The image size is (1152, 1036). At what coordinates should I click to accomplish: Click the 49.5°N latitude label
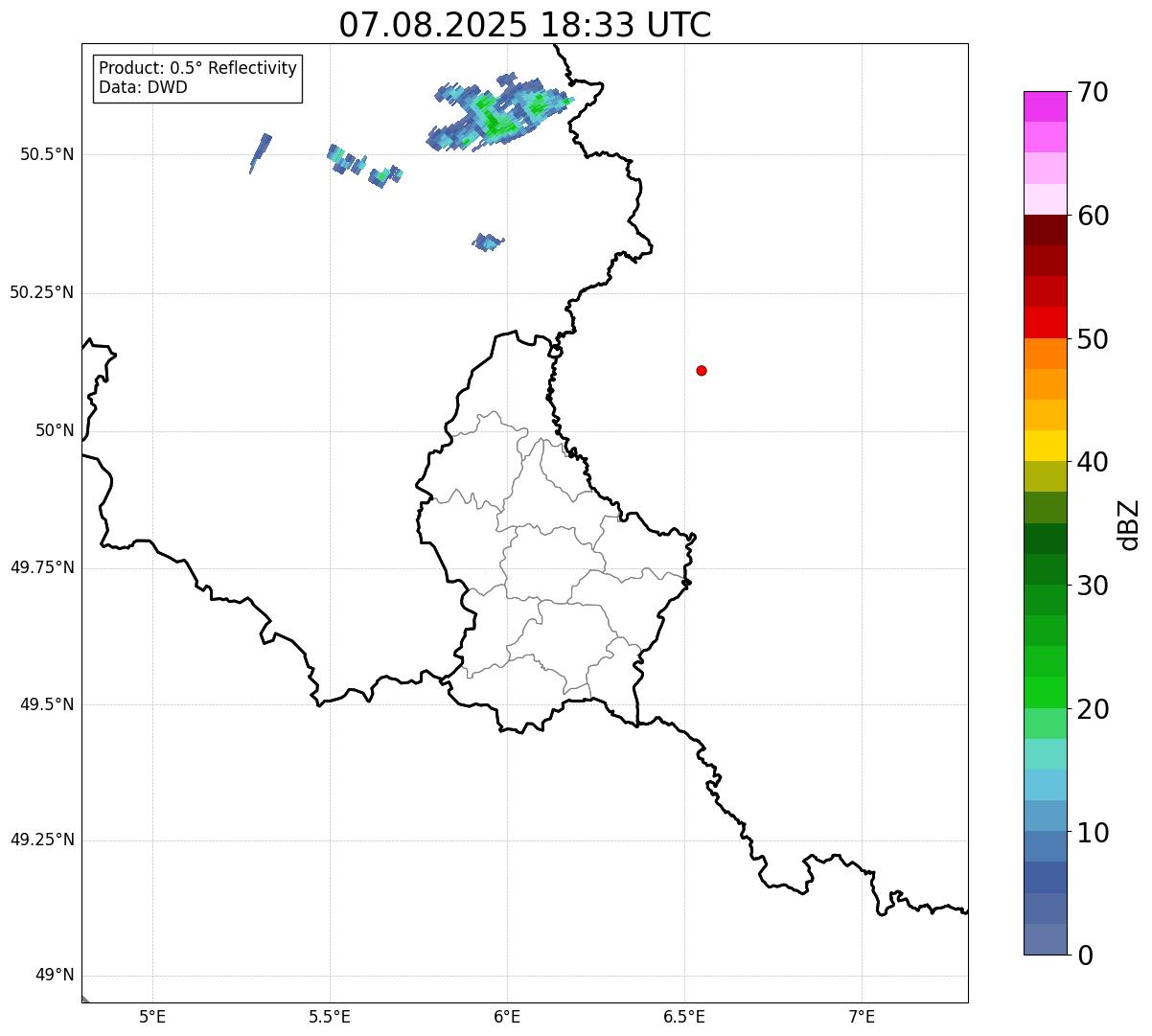47,704
